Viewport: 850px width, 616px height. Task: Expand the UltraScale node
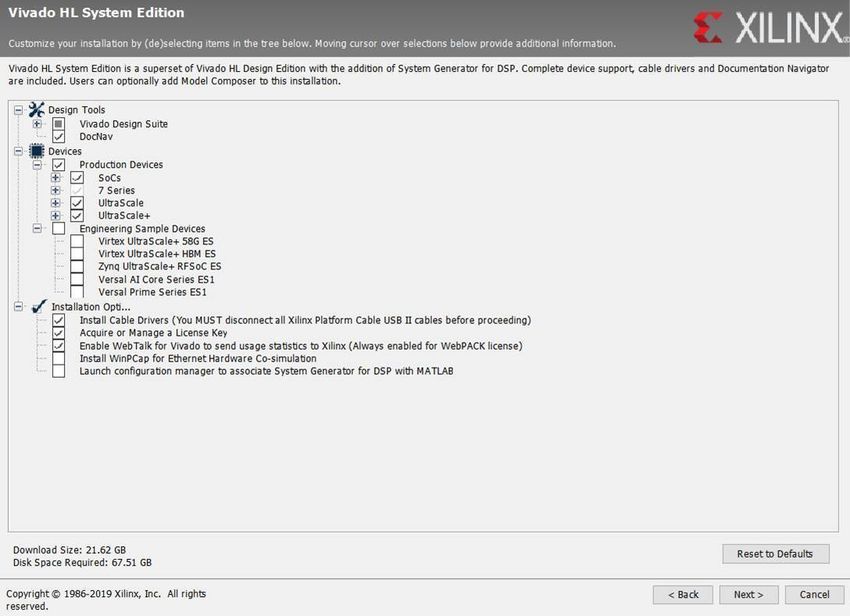point(55,203)
